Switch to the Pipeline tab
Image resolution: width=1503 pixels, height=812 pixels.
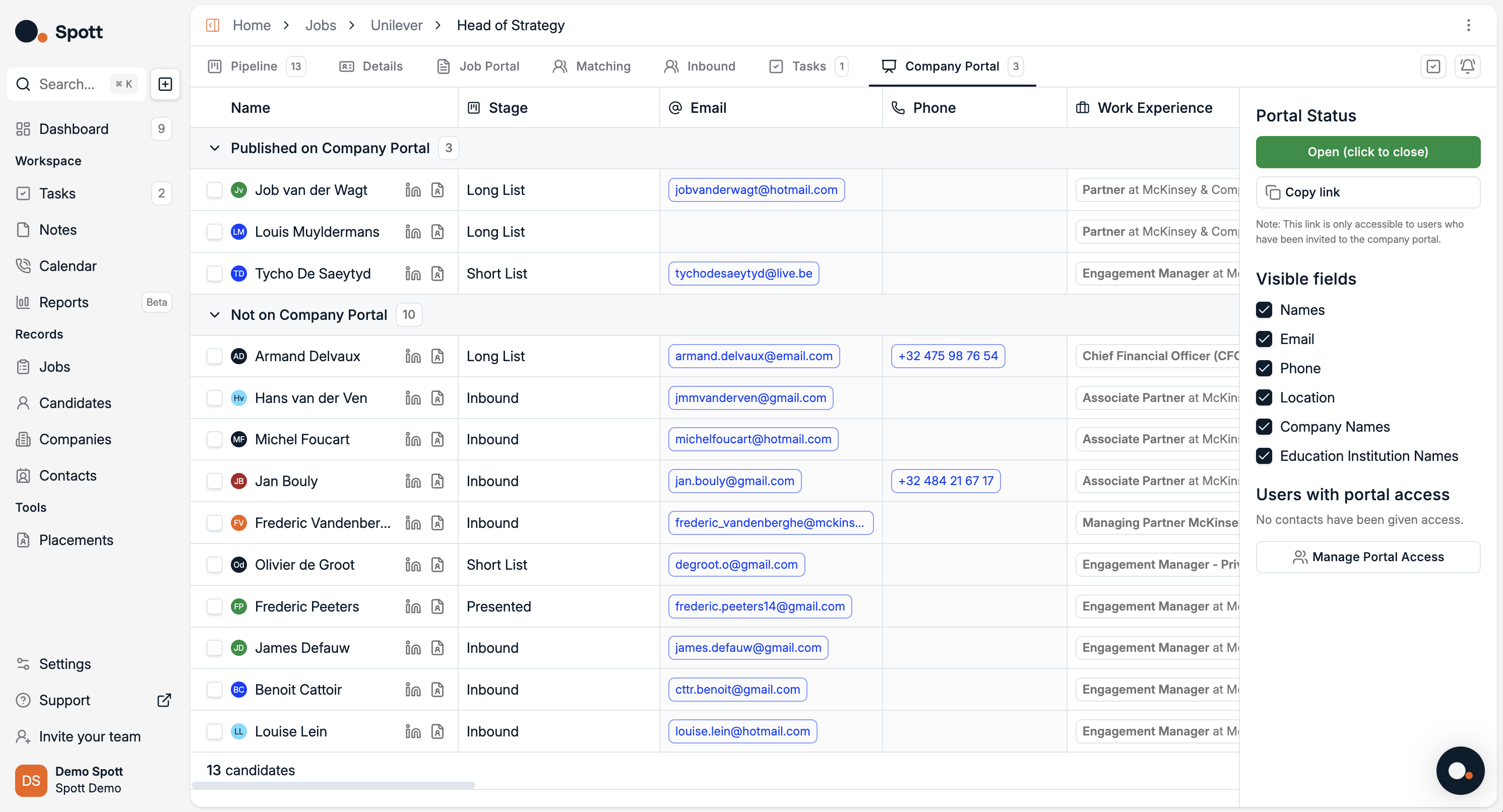(x=256, y=66)
